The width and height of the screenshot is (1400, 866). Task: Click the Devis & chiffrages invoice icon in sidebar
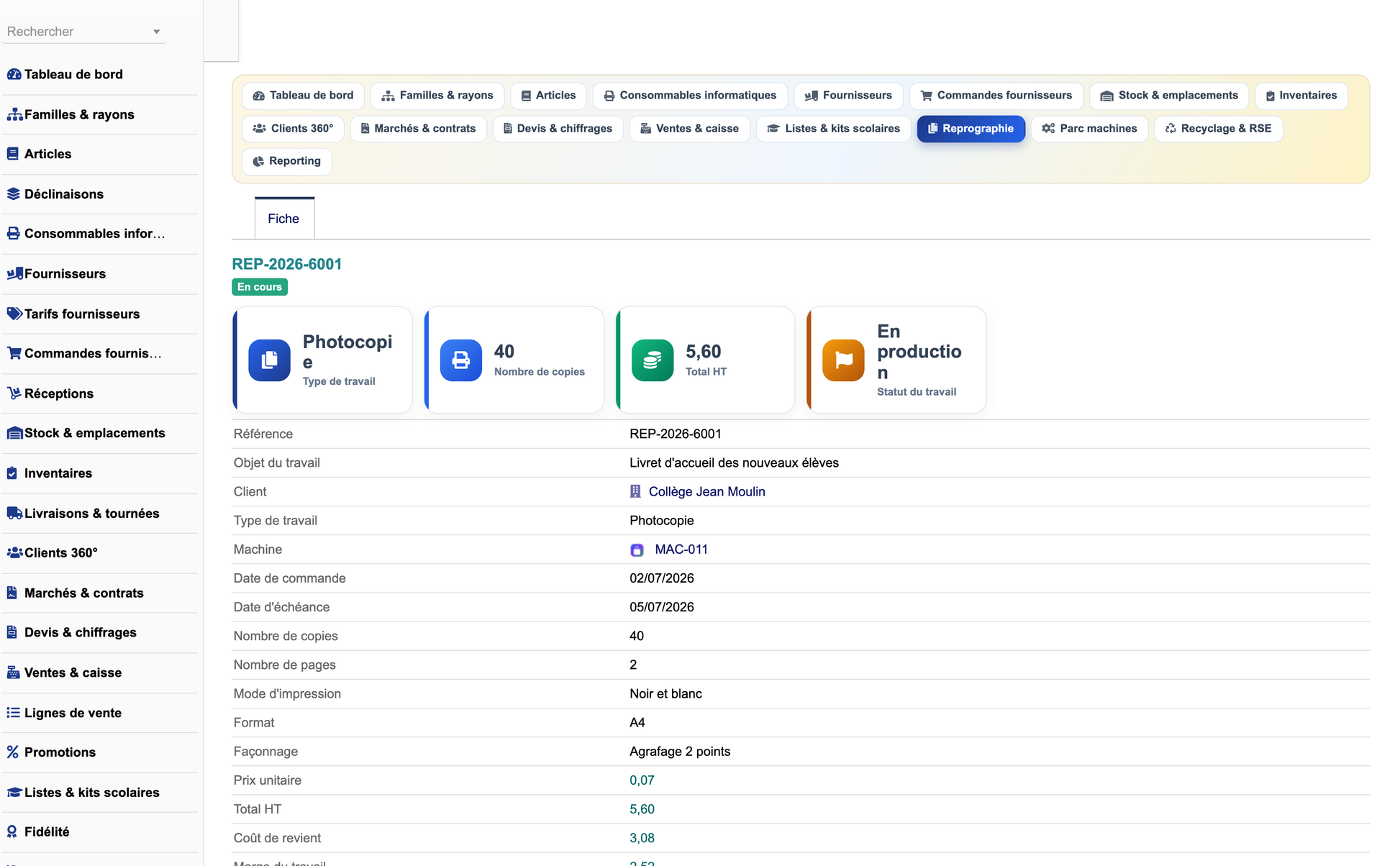[x=12, y=632]
